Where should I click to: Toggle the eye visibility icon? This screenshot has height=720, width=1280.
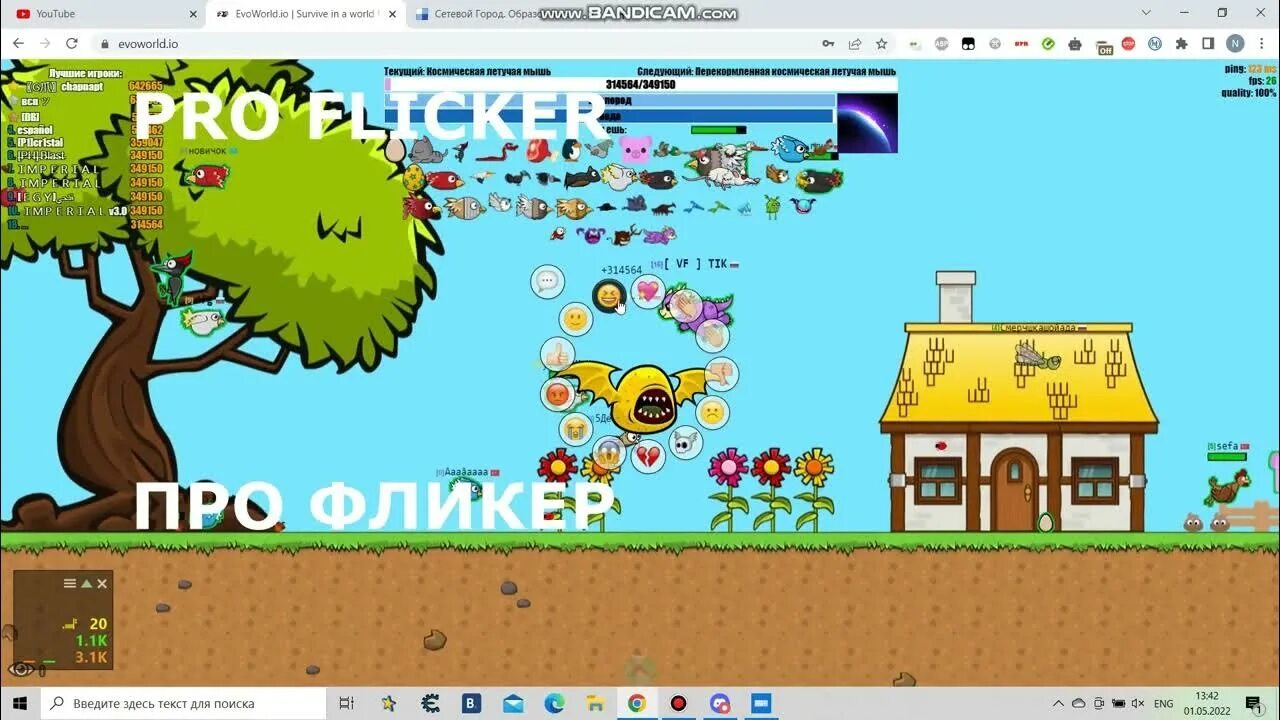[x=20, y=669]
